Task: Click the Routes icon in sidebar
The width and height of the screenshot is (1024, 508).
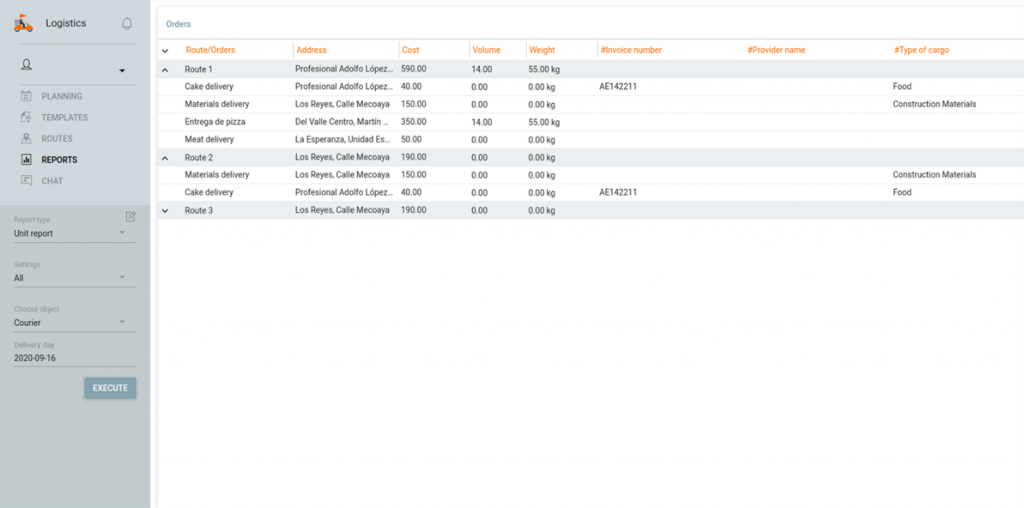Action: pyautogui.click(x=26, y=138)
